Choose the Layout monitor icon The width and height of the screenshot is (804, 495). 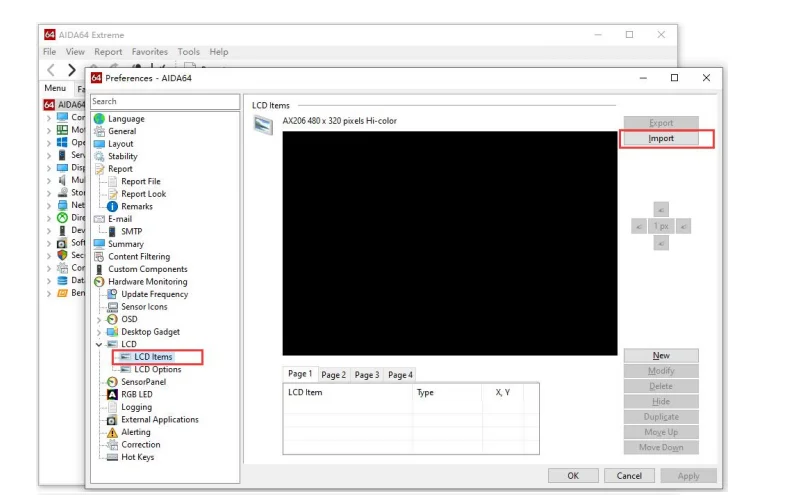[99, 144]
